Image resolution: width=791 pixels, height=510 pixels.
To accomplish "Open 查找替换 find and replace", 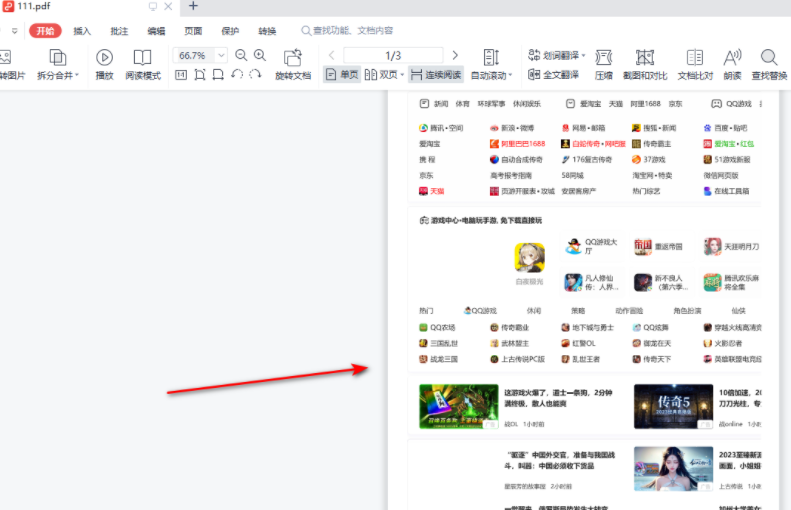I will [x=769, y=65].
